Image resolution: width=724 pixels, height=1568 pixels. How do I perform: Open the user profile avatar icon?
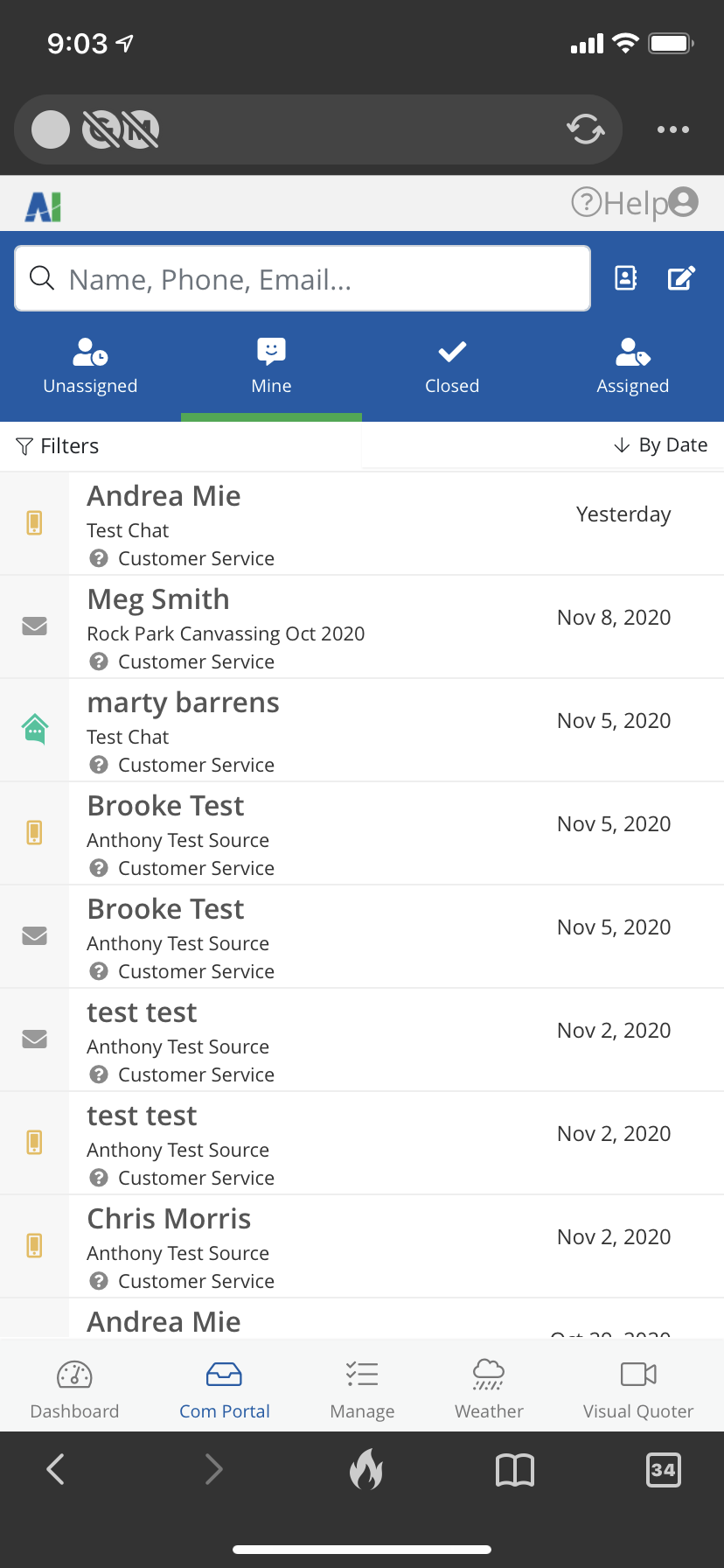[684, 202]
